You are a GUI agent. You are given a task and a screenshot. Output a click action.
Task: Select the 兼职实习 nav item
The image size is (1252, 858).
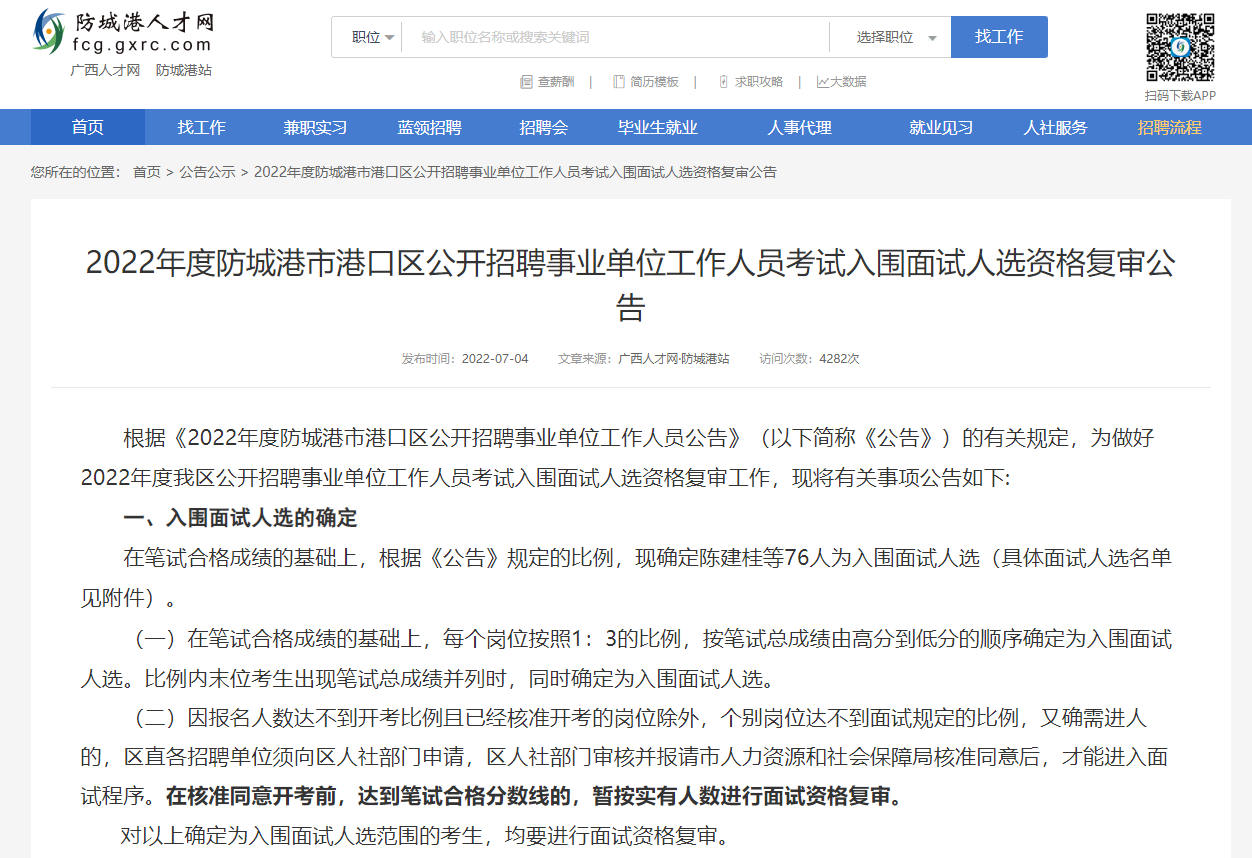pyautogui.click(x=315, y=127)
